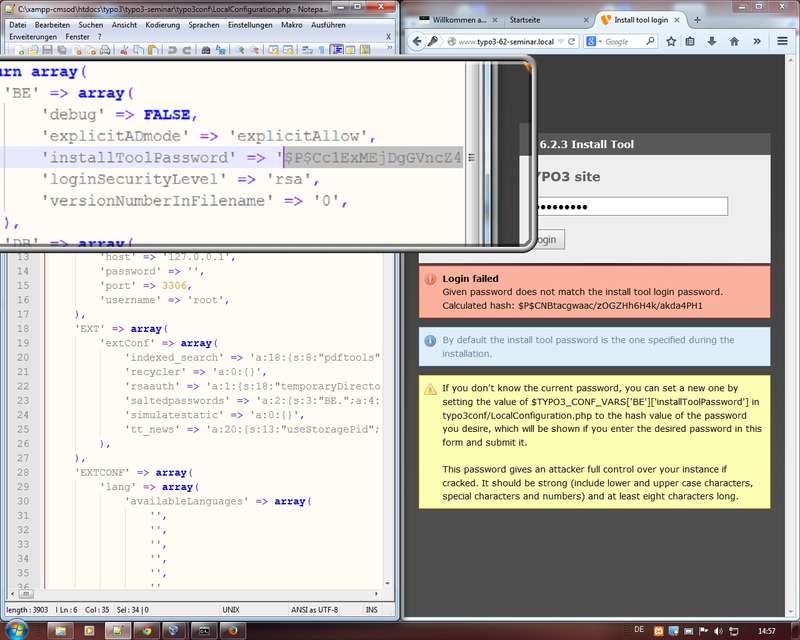Show more Firefox toolbar items chevron

point(757,41)
